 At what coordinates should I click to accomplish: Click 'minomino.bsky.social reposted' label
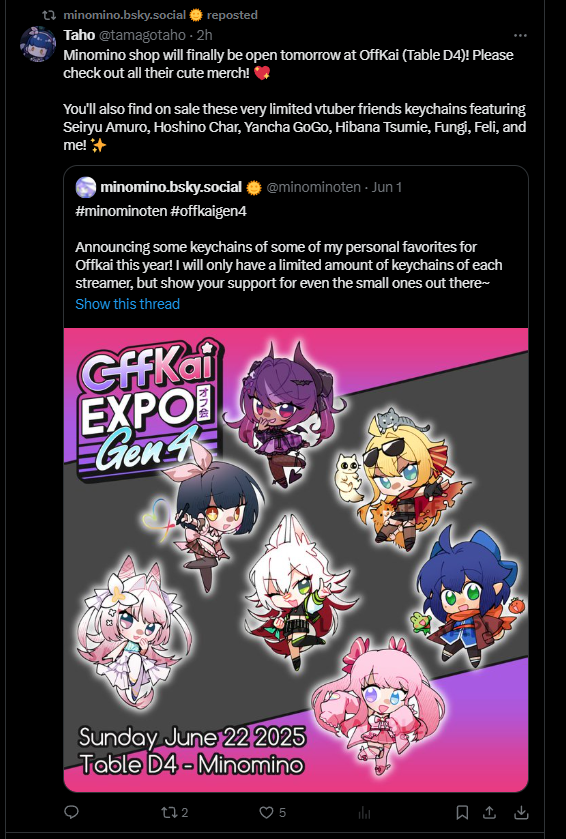[160, 15]
